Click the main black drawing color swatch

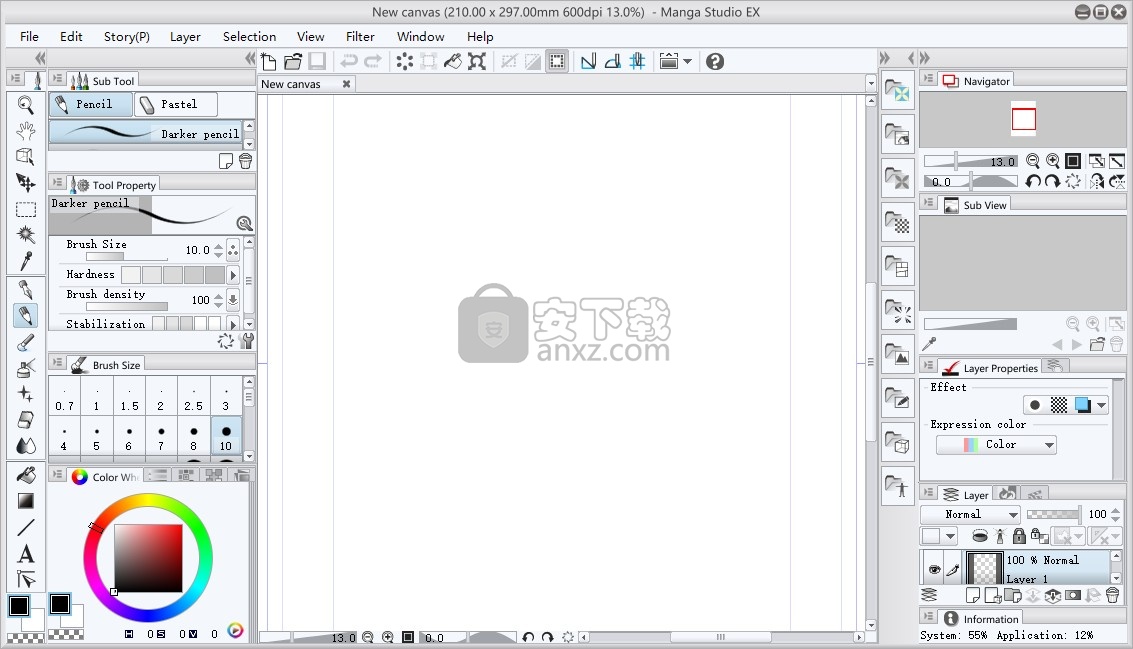pos(19,605)
